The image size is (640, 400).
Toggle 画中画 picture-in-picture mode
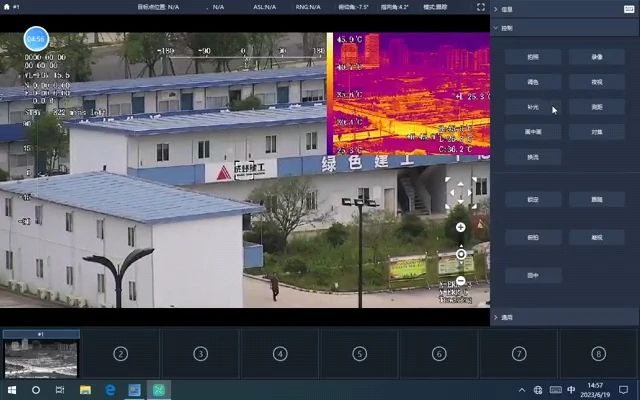pyautogui.click(x=532, y=132)
